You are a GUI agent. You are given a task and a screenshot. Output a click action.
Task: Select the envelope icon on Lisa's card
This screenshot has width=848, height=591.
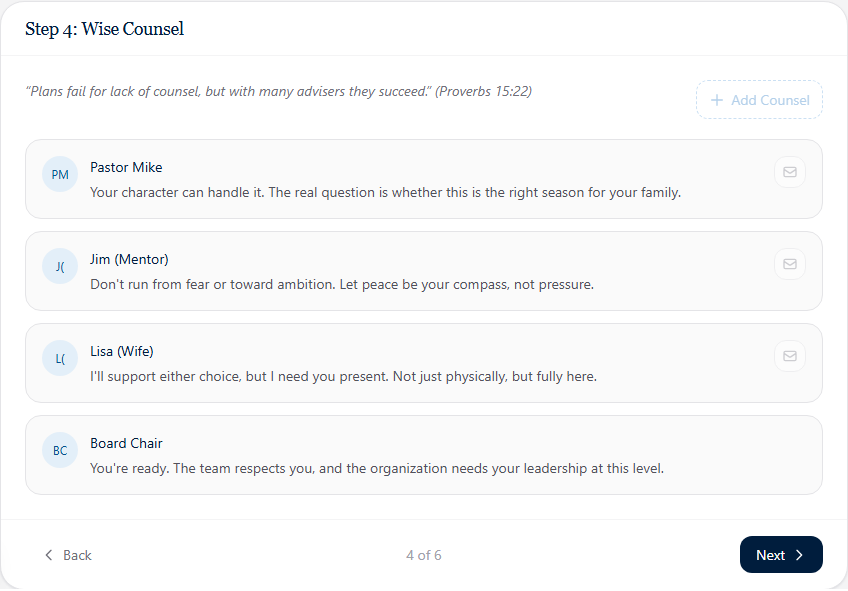pos(790,356)
